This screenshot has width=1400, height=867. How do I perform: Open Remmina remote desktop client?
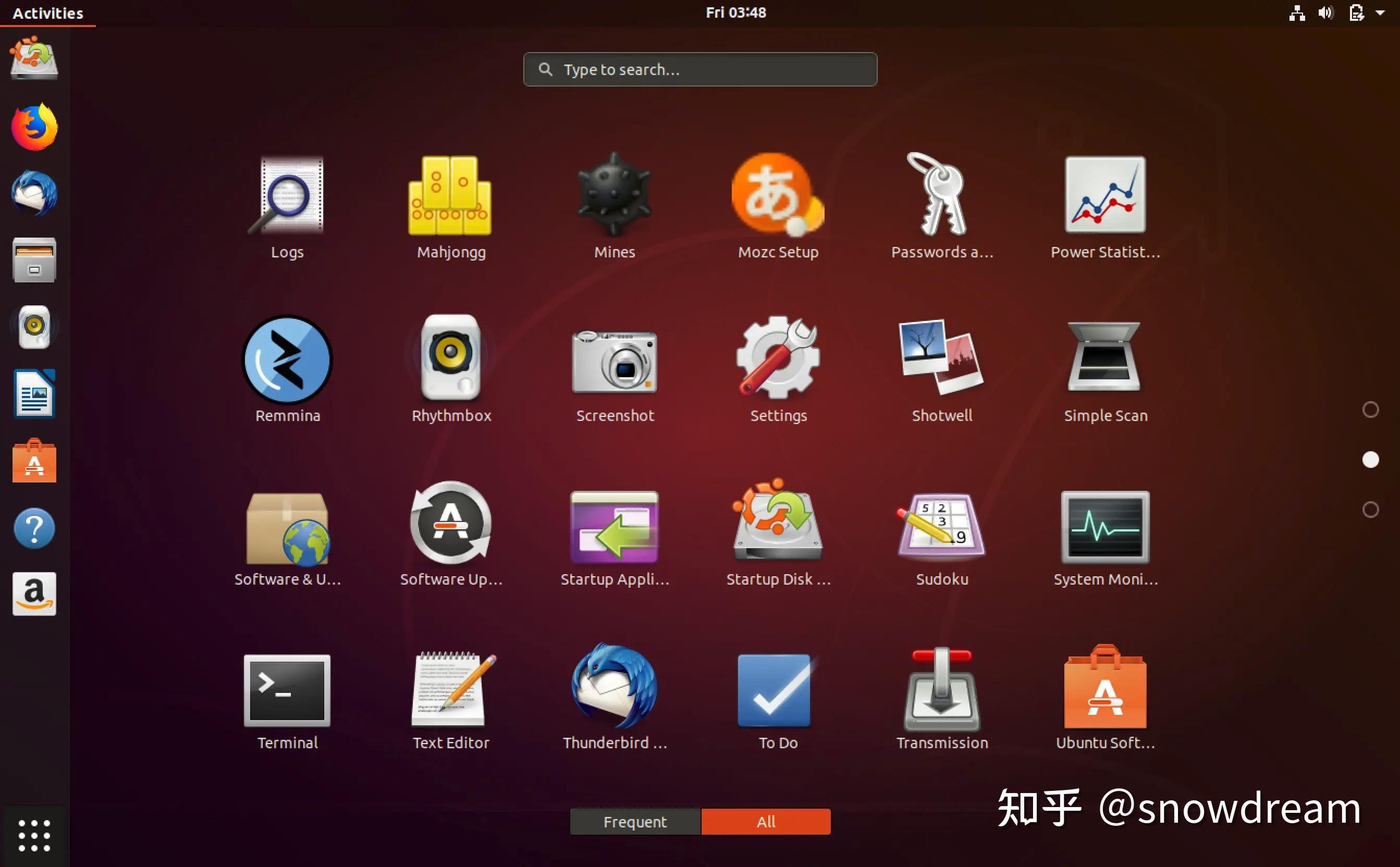click(x=287, y=370)
